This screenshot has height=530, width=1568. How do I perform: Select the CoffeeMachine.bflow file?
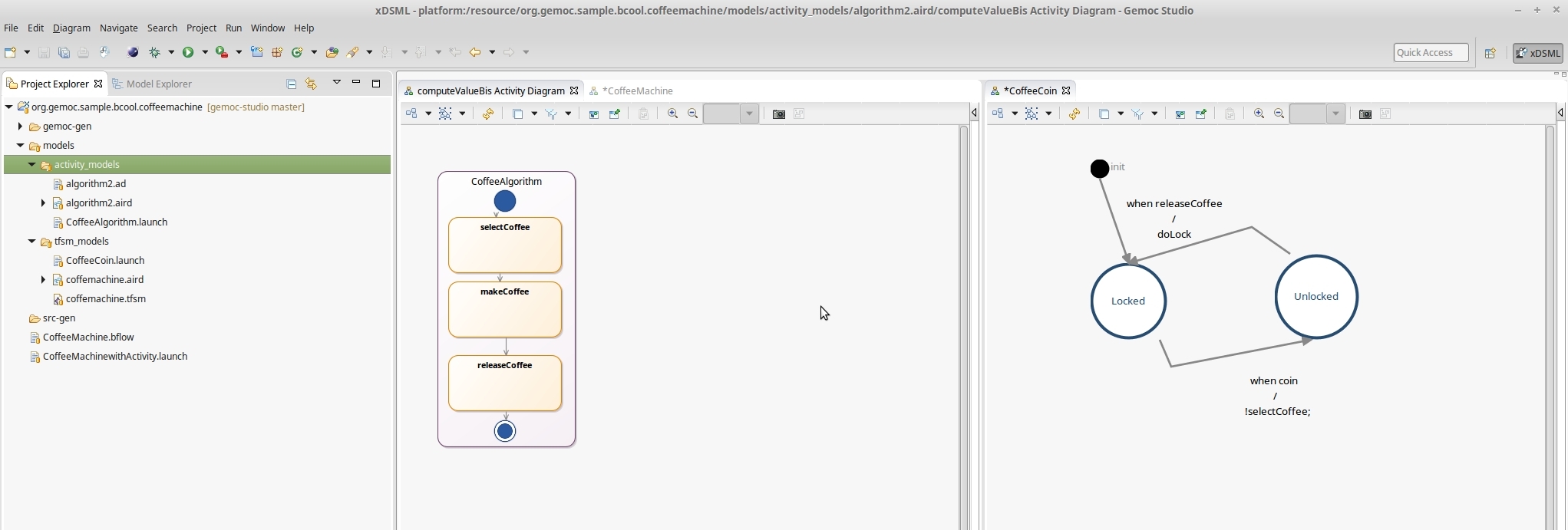click(x=88, y=337)
